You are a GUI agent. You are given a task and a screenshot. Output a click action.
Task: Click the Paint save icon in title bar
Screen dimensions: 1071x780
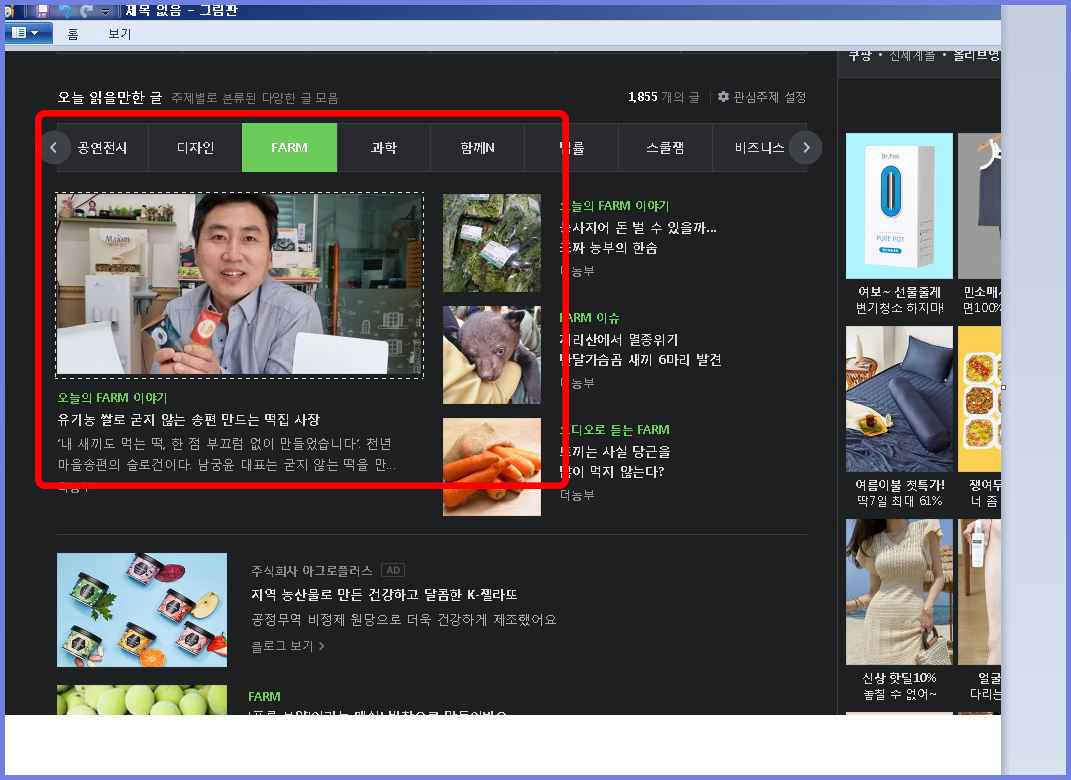click(42, 11)
